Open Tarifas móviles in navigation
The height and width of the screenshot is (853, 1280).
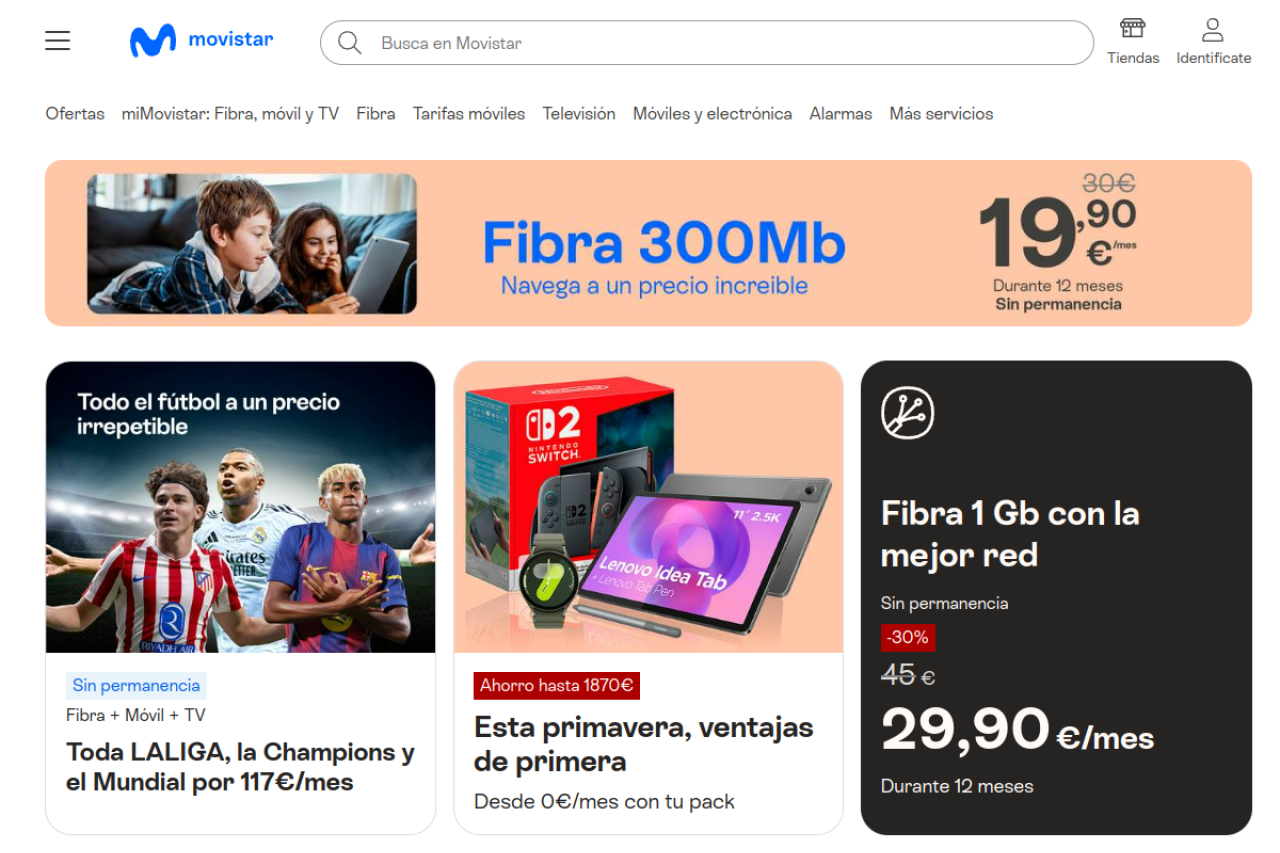(x=469, y=114)
